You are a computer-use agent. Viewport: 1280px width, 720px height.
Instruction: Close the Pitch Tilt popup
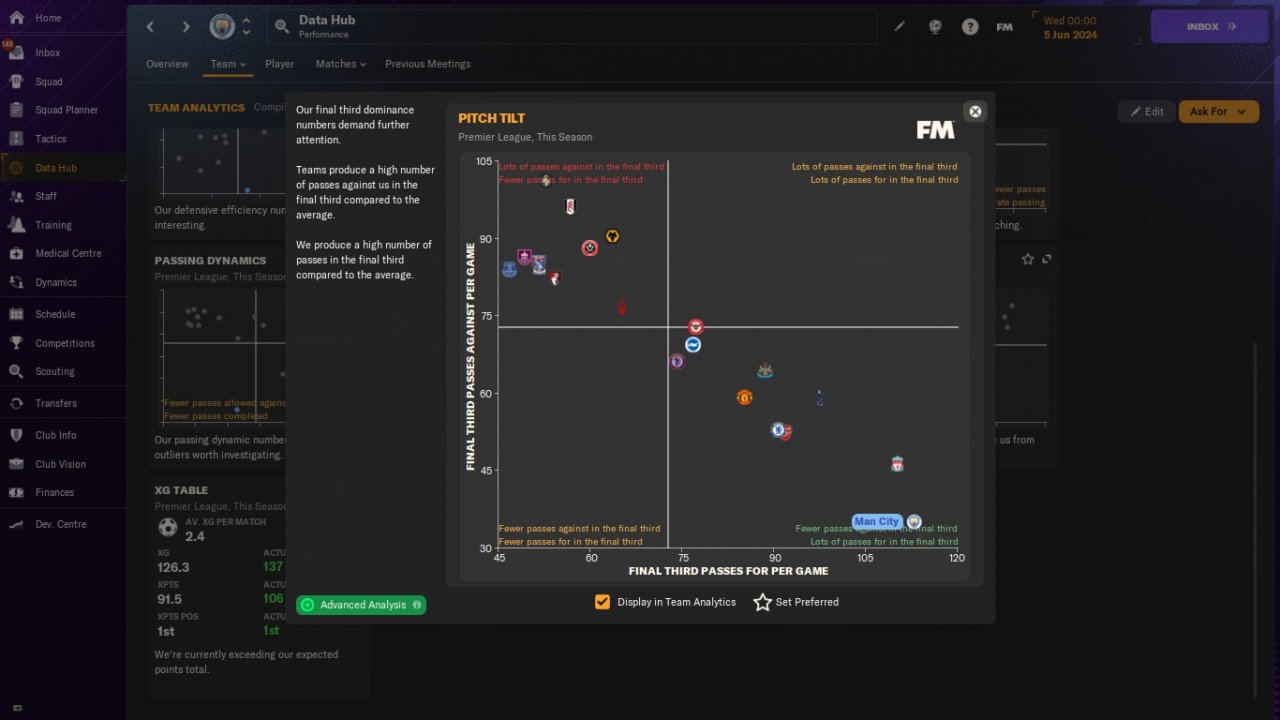tap(976, 111)
